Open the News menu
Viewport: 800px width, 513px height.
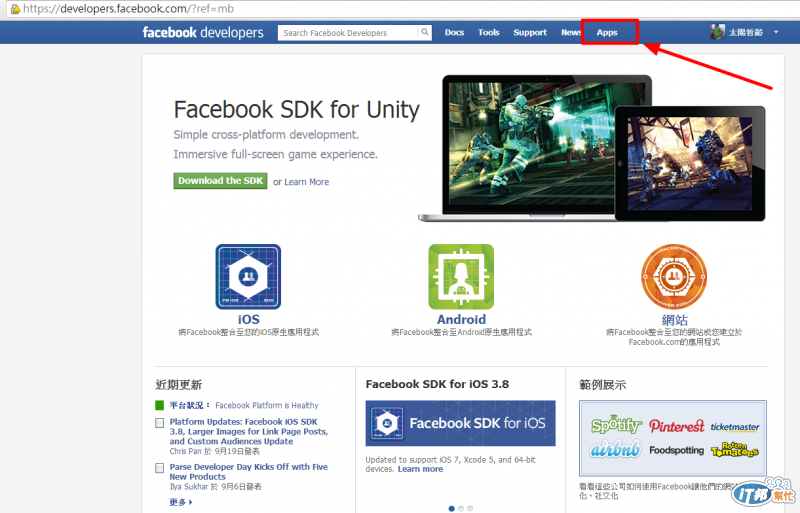[x=571, y=33]
